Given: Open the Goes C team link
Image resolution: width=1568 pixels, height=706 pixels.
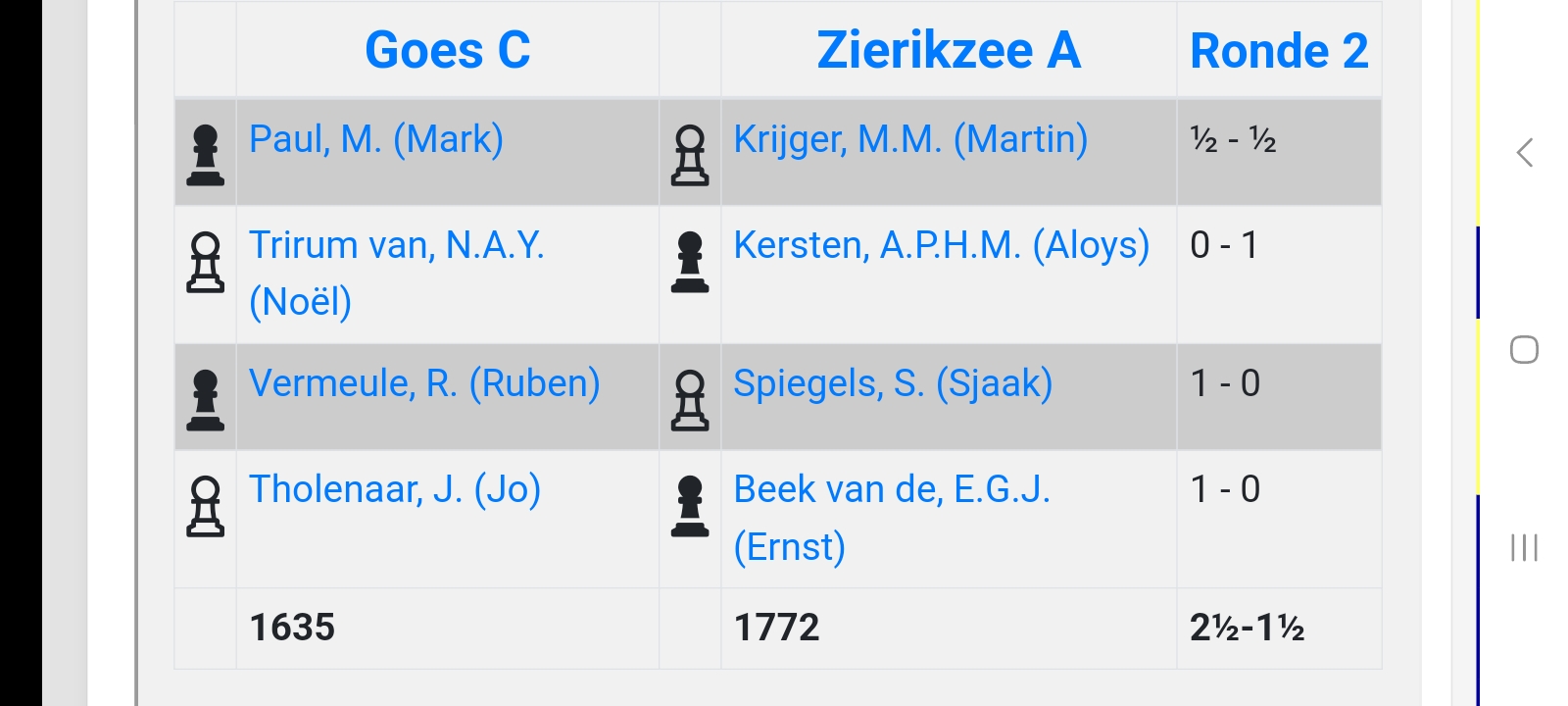Looking at the screenshot, I should (447, 51).
